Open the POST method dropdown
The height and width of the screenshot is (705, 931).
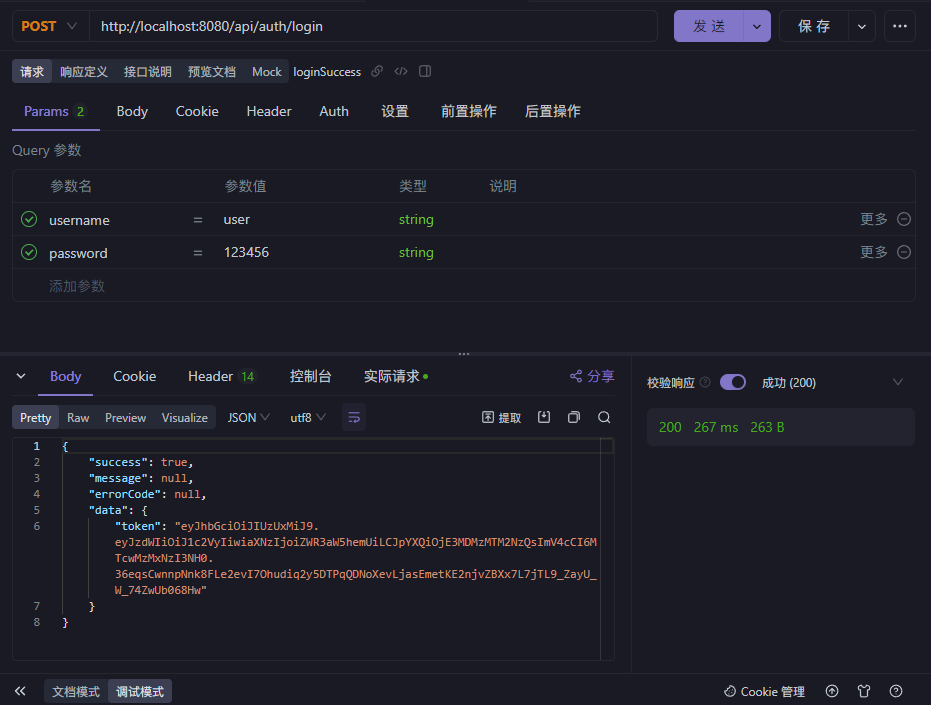point(49,26)
